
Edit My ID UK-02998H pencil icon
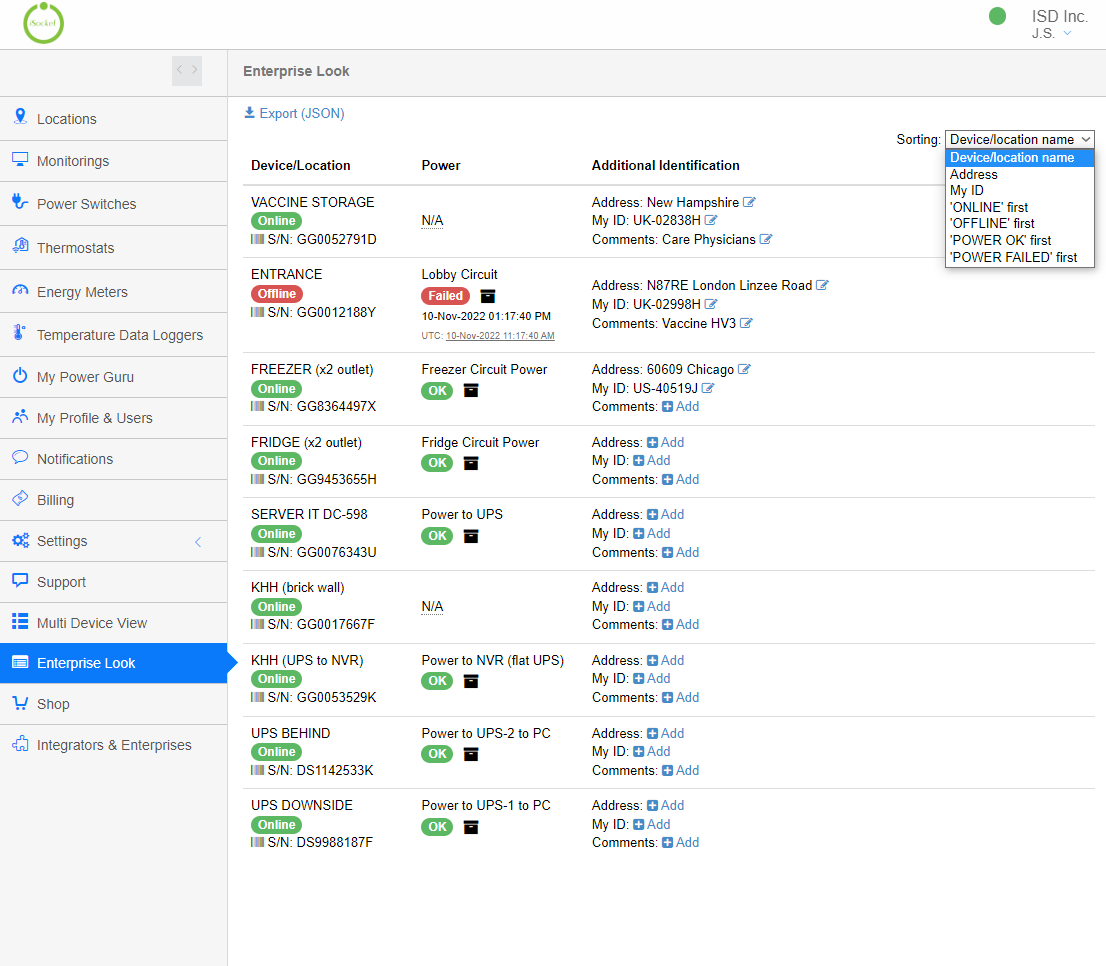click(711, 305)
